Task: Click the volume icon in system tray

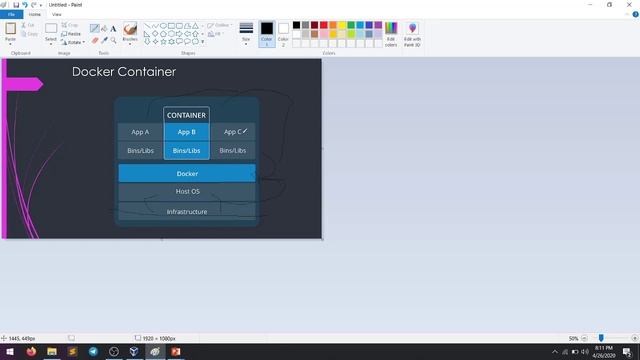Action: point(585,351)
